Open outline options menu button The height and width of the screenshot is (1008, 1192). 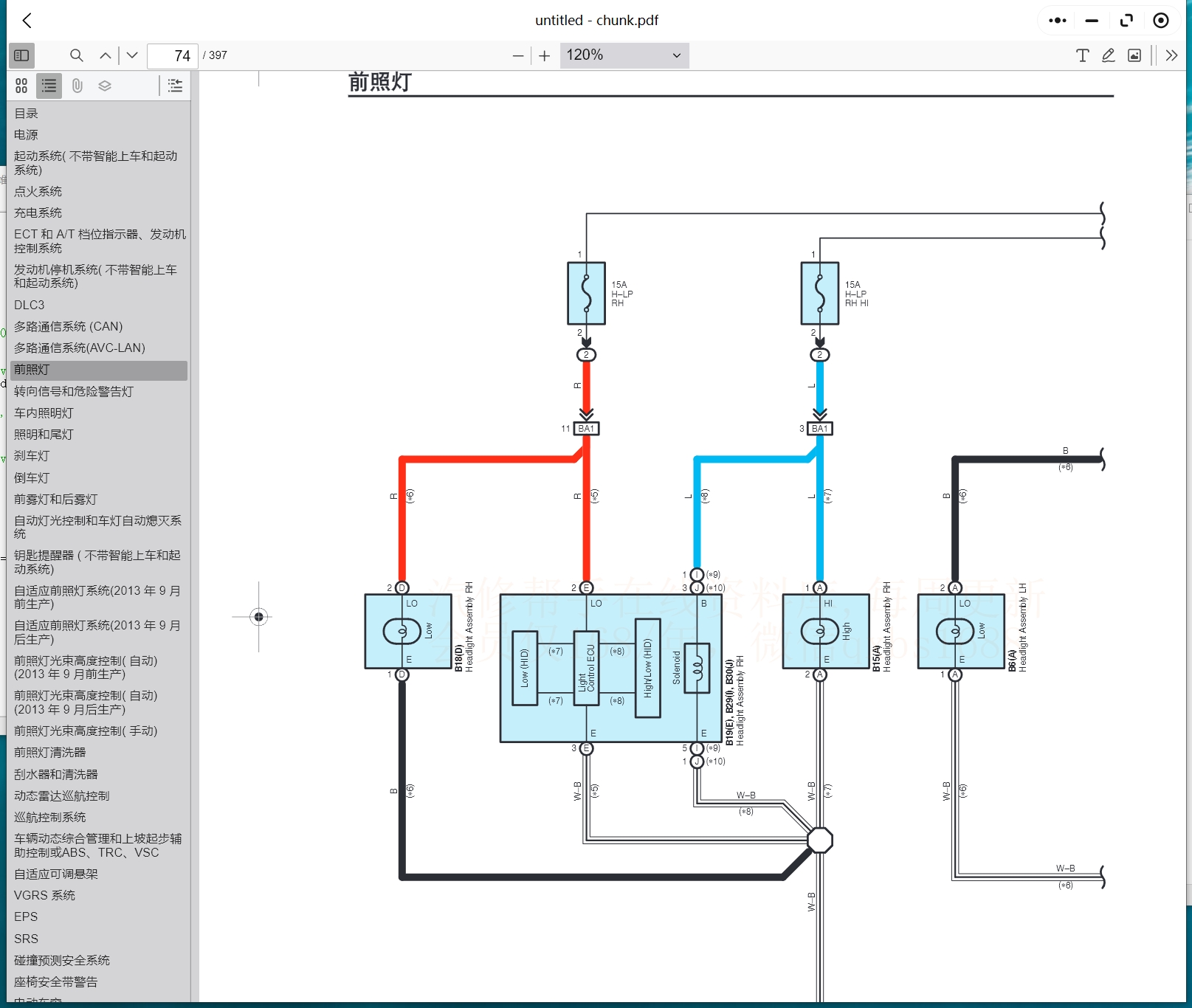tap(175, 86)
